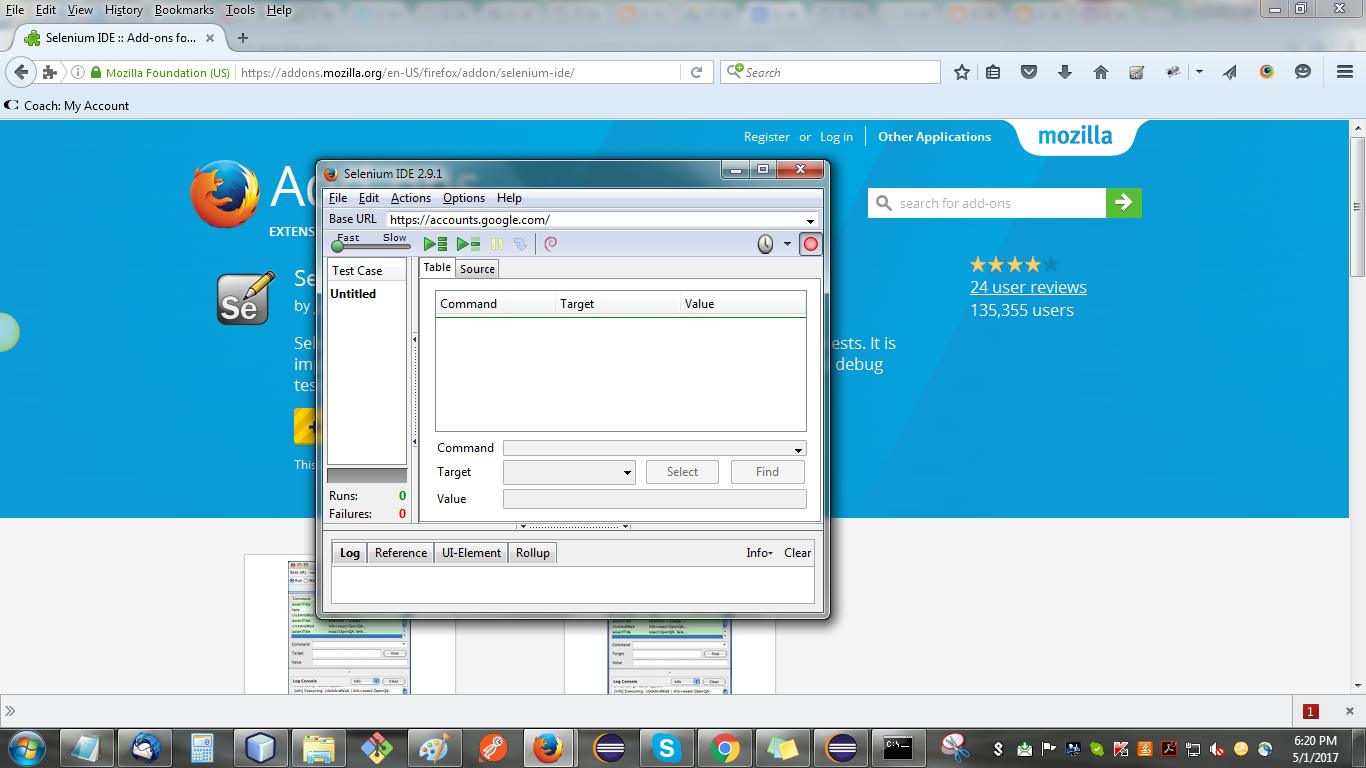This screenshot has height=768, width=1366.
Task: Click the Firebug bug icon
Action: 1173,72
